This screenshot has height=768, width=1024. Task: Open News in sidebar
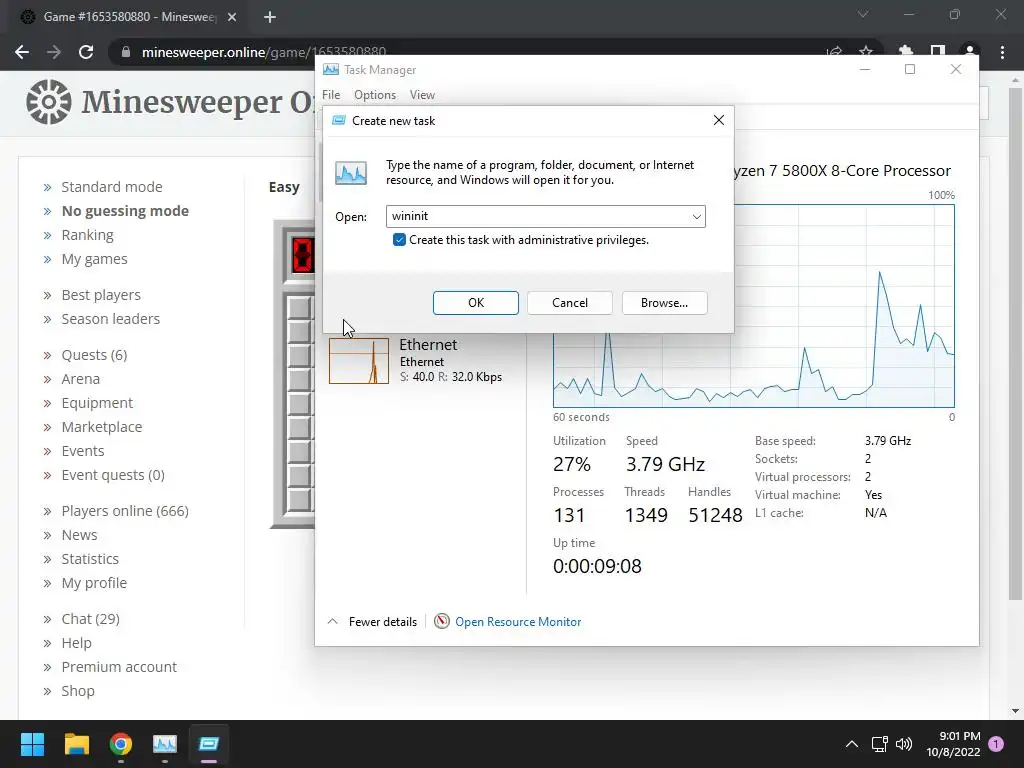click(x=79, y=535)
